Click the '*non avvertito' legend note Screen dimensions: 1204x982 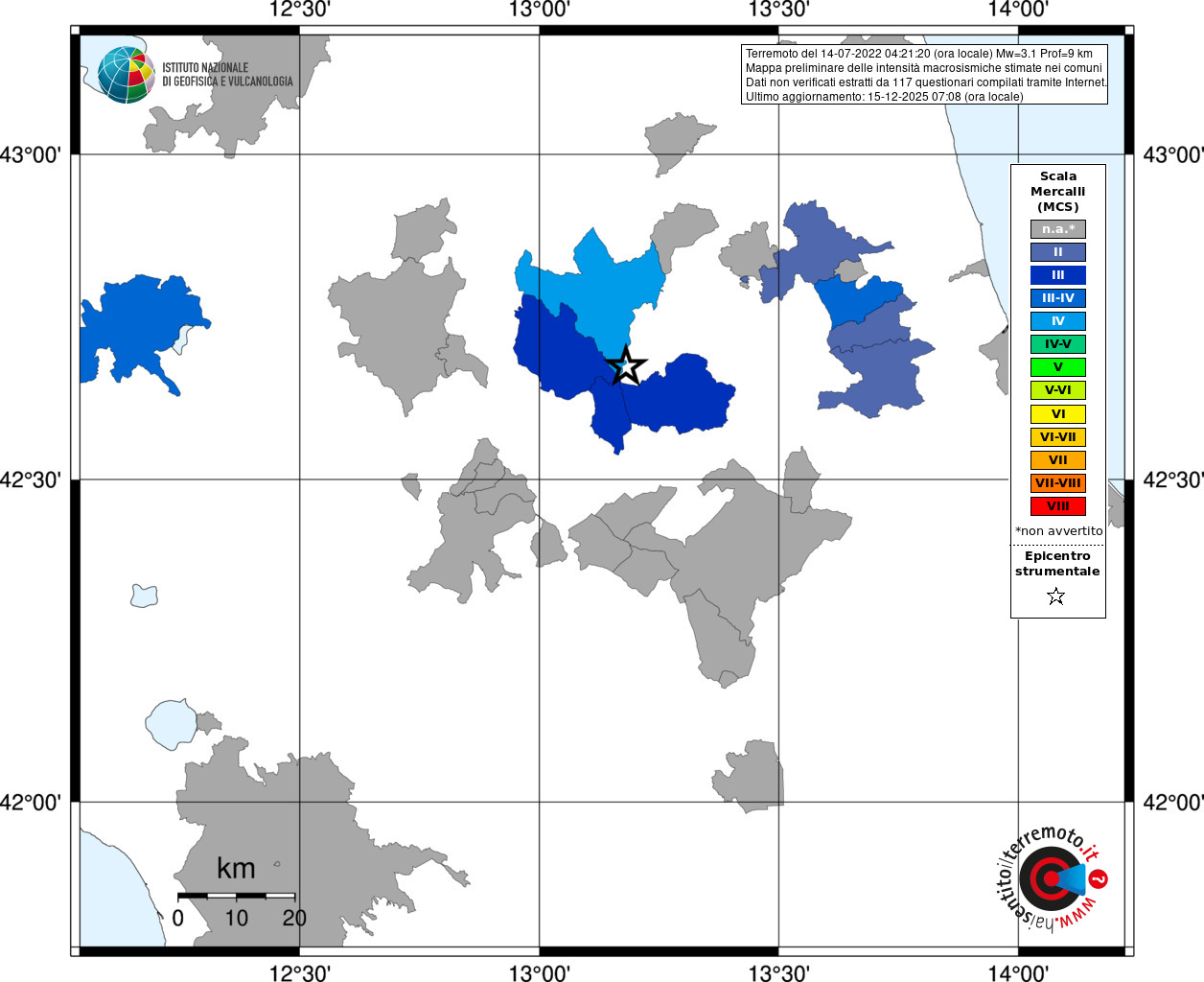1058,531
